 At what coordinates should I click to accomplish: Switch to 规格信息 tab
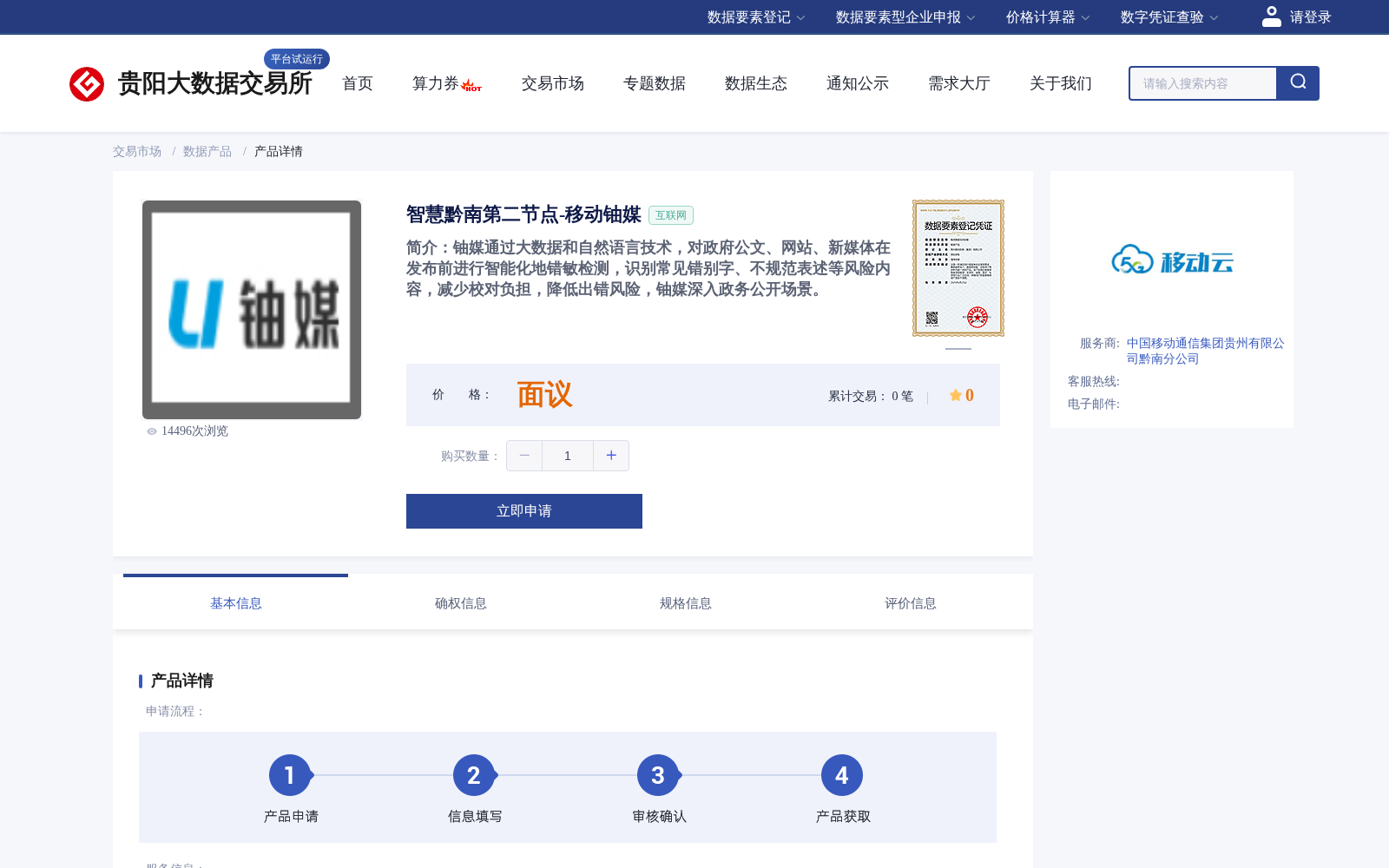tap(685, 603)
